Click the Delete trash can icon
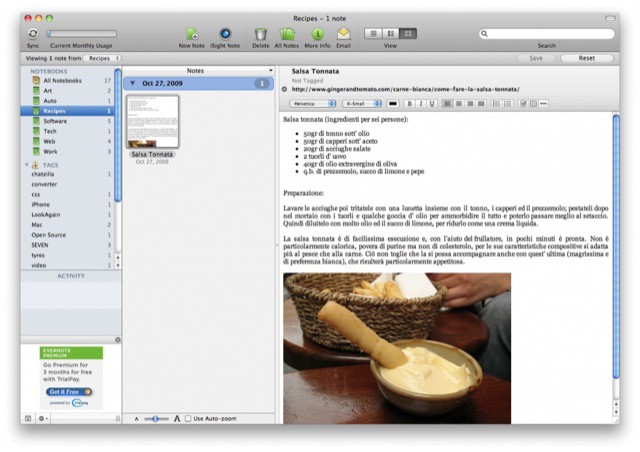Image resolution: width=640 pixels, height=452 pixels. 260,34
